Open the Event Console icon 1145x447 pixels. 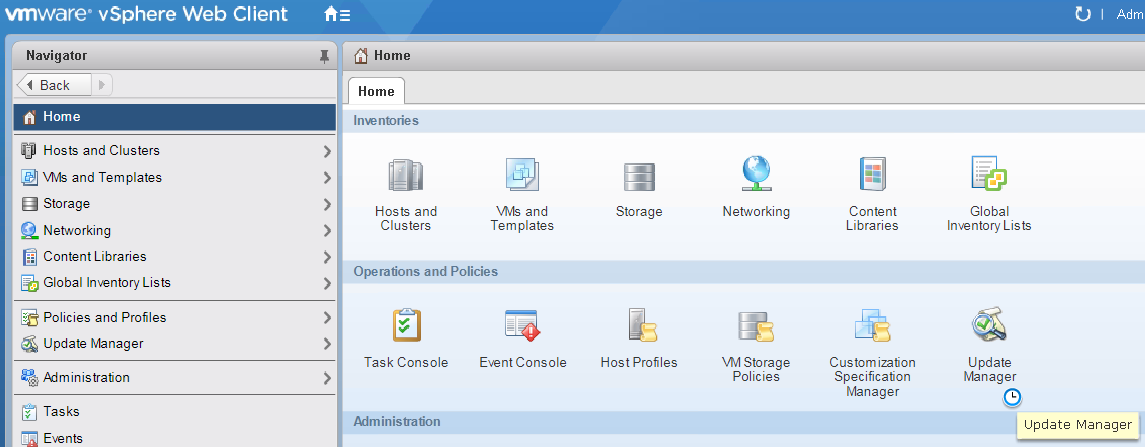[522, 325]
